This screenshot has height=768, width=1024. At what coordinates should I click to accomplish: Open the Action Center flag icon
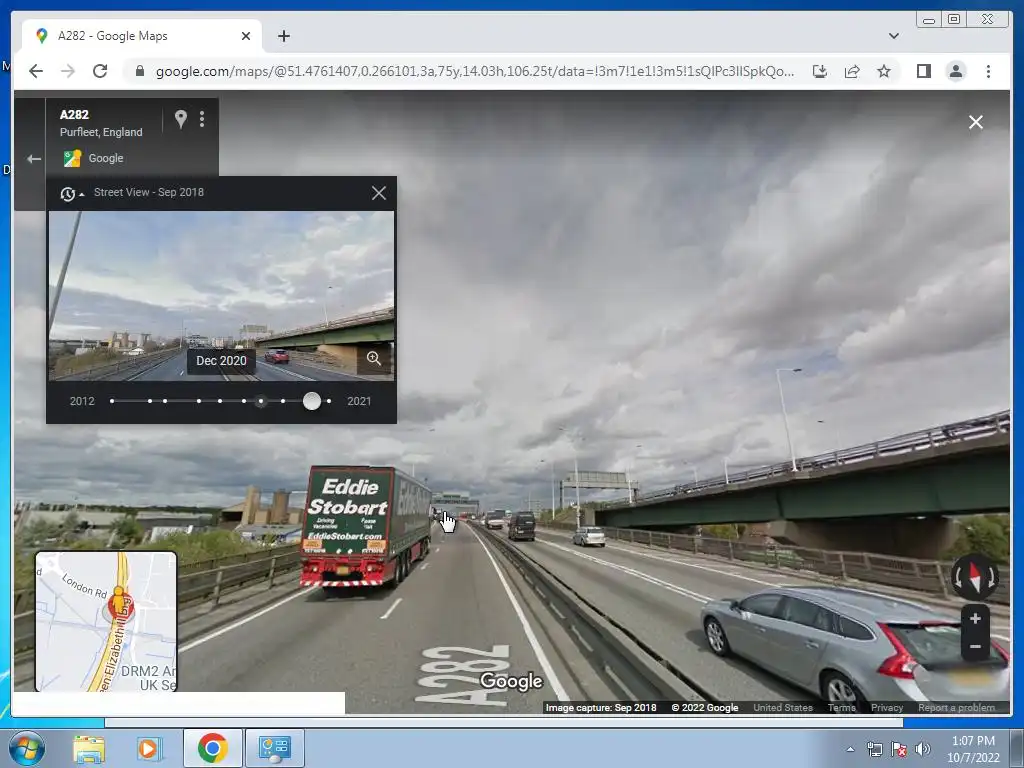point(899,749)
